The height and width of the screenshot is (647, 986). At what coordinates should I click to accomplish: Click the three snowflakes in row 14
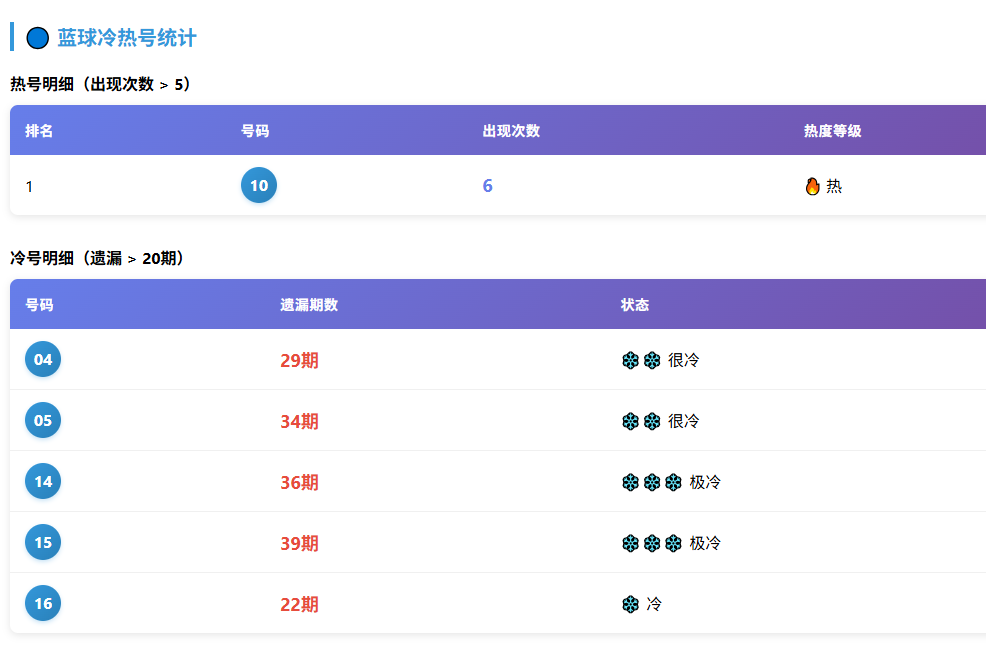pos(651,482)
